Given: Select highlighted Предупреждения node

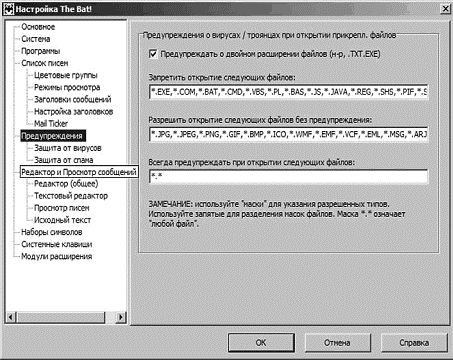Looking at the screenshot, I should tap(52, 136).
